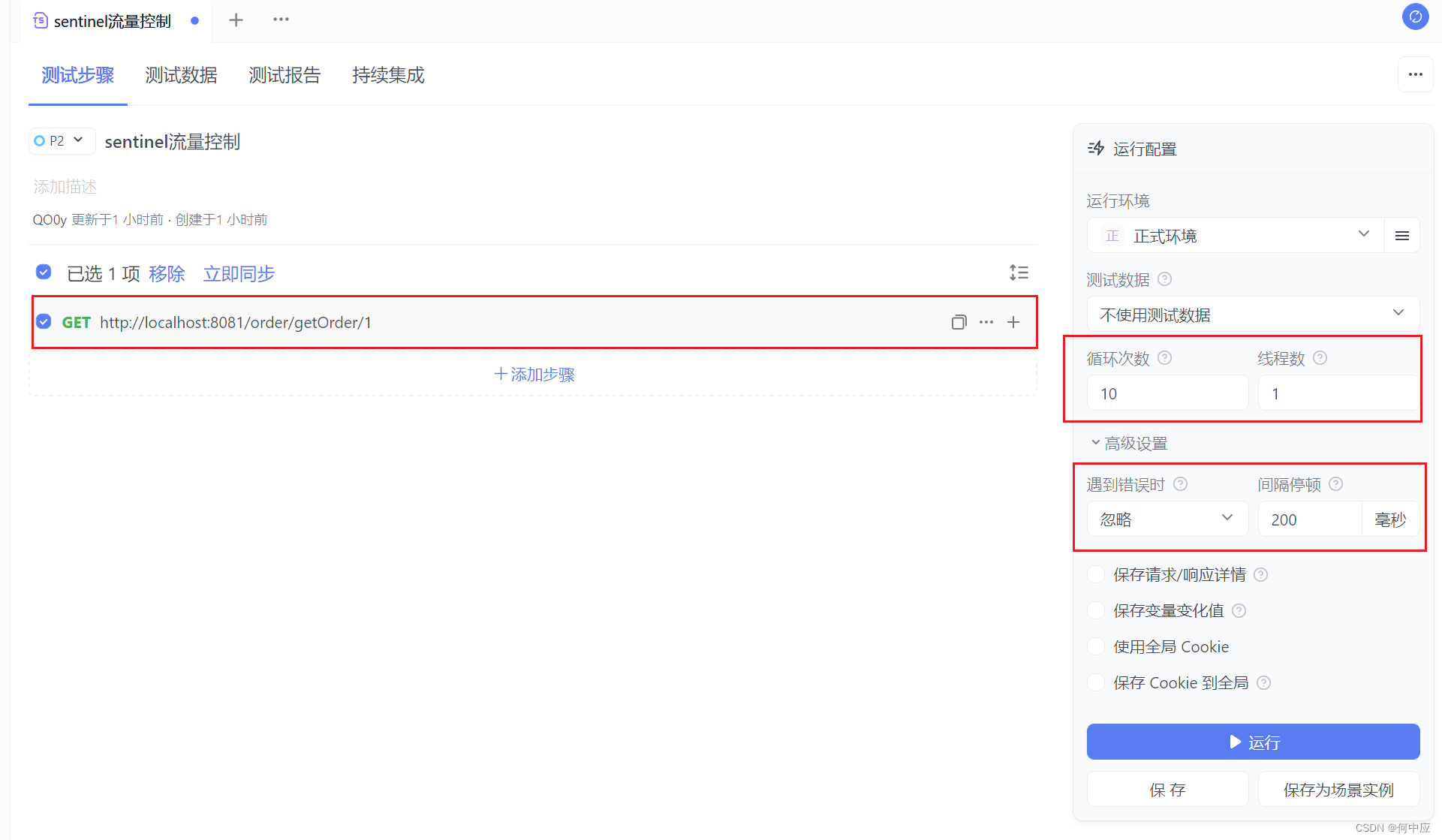Click the 添加描述 description field

pyautogui.click(x=65, y=186)
